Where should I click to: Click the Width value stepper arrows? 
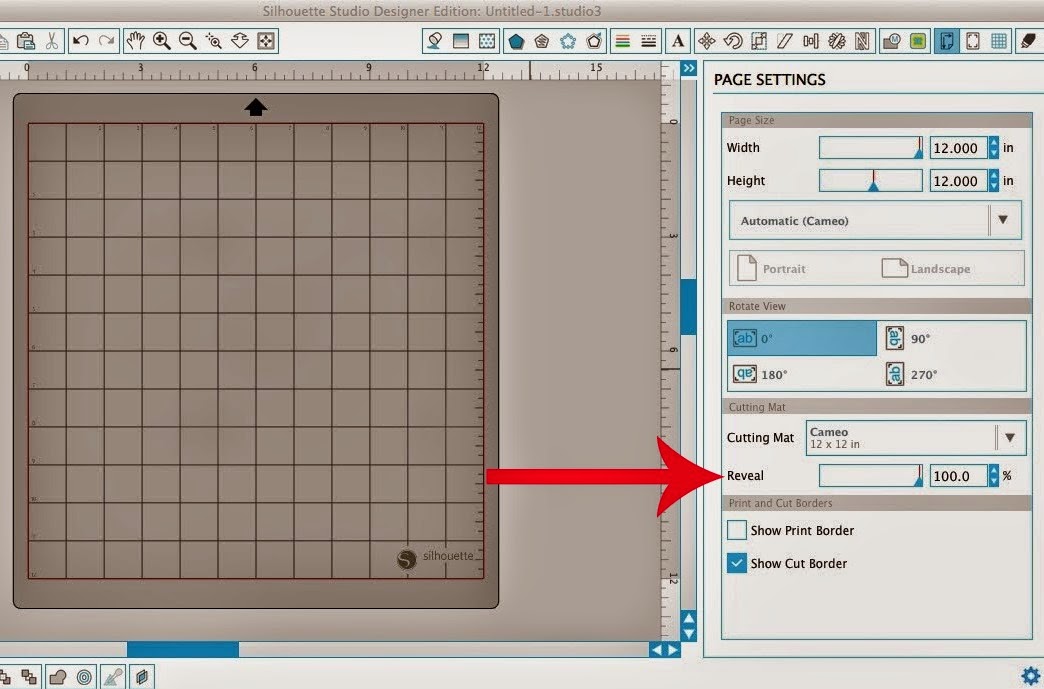pos(993,148)
